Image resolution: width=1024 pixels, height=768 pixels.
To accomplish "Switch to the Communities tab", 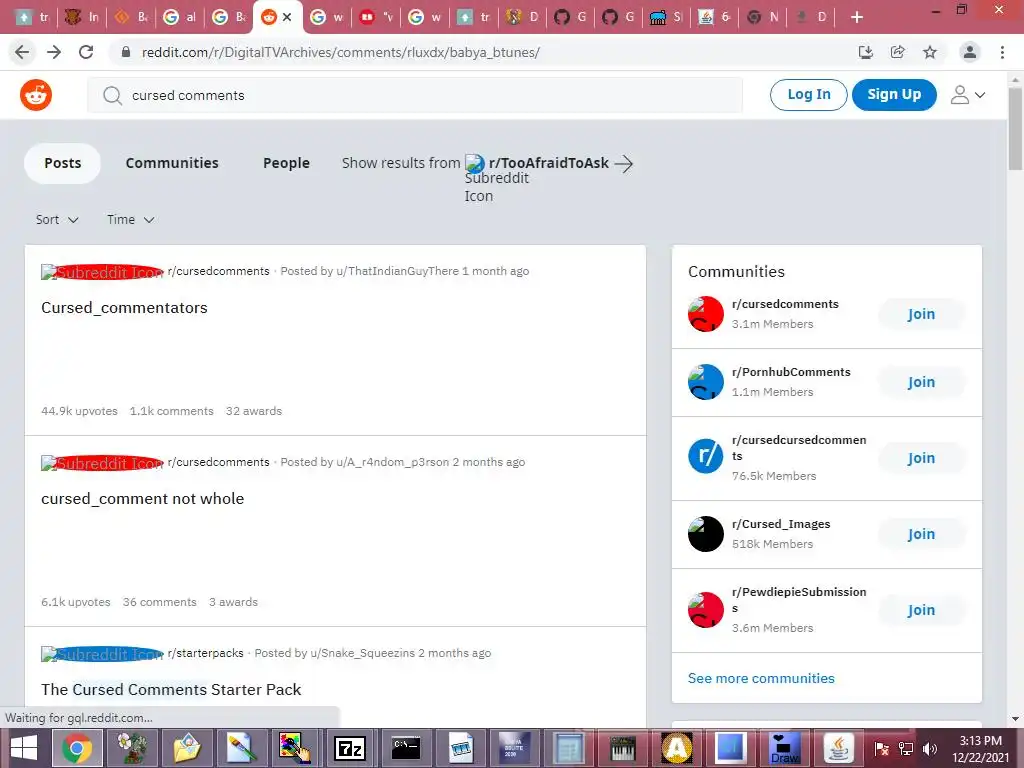I will pos(172,163).
